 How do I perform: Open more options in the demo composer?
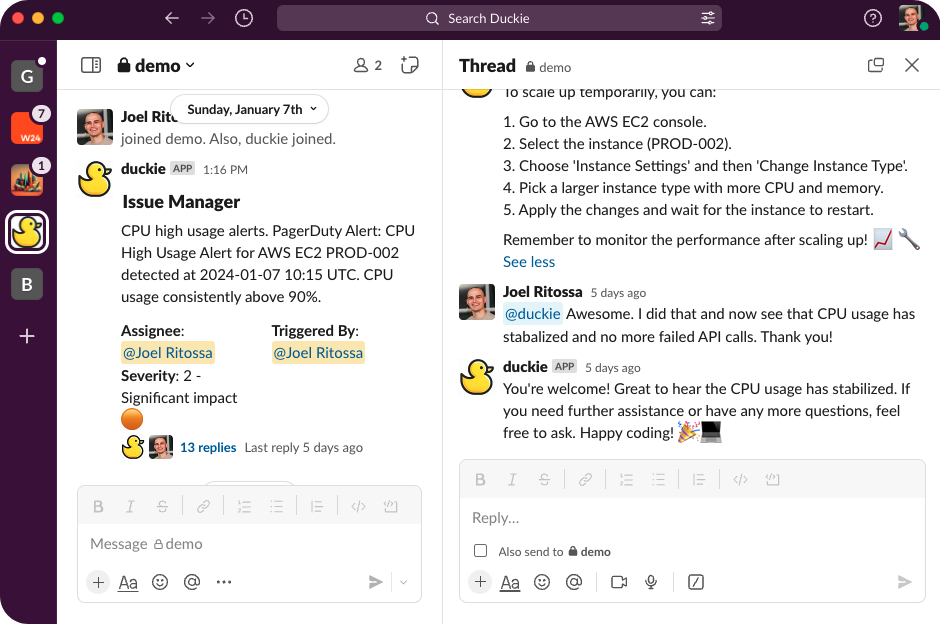pos(224,582)
